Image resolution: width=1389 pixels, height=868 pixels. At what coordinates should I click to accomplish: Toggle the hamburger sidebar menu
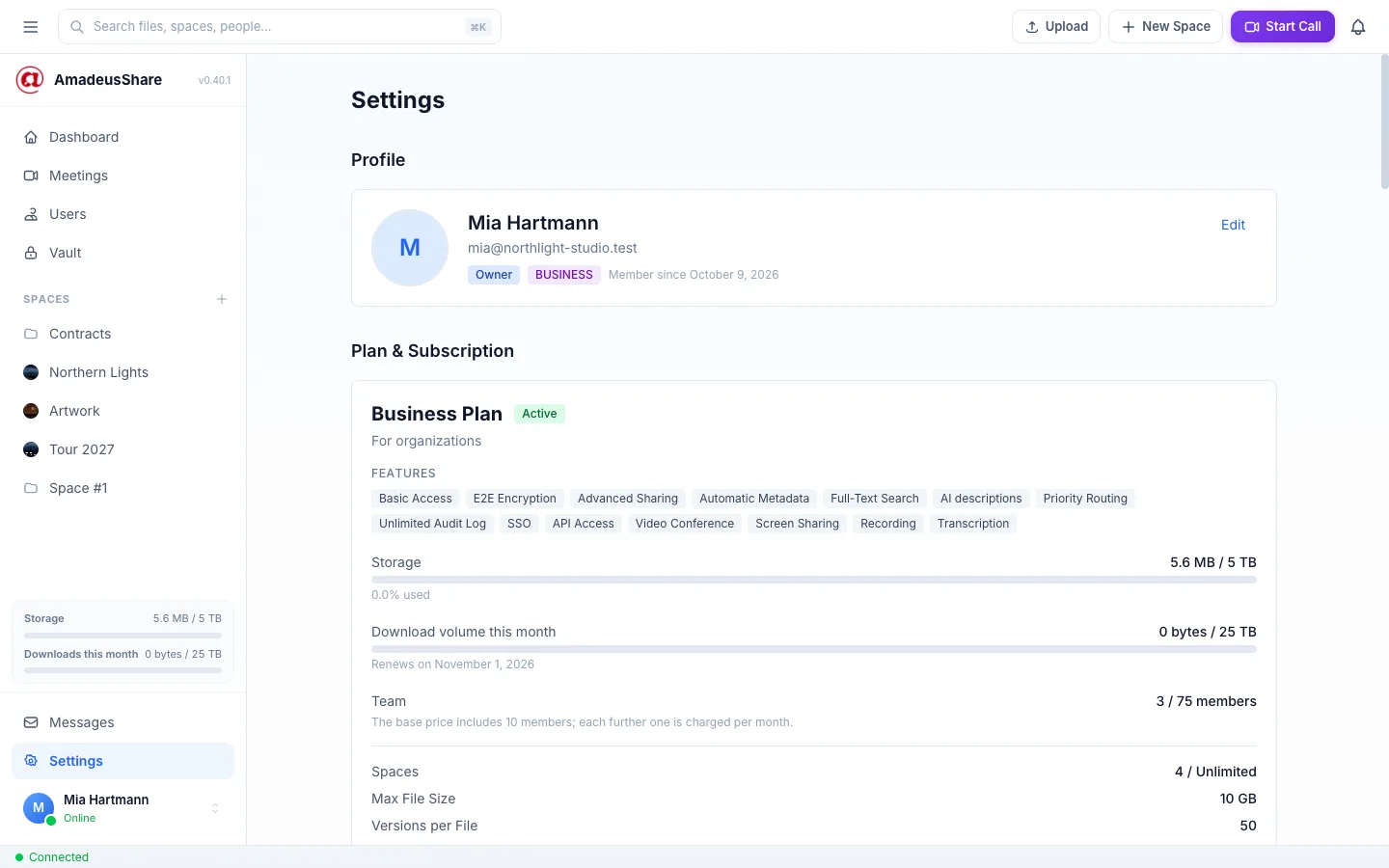(x=31, y=27)
